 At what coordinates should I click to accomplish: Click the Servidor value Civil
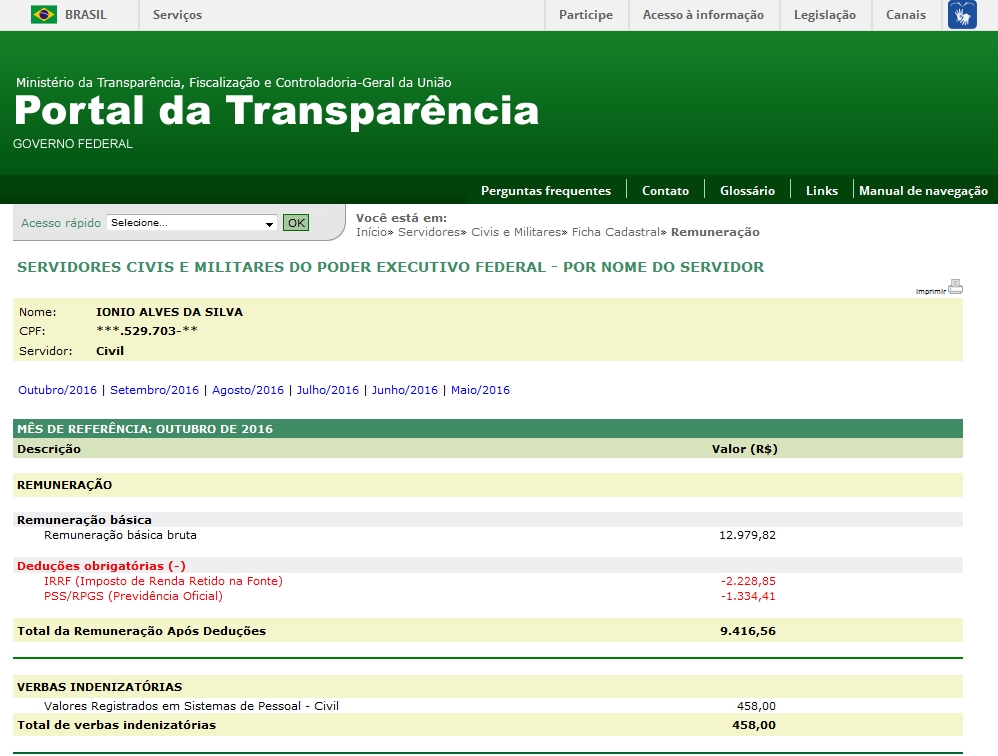(x=109, y=351)
